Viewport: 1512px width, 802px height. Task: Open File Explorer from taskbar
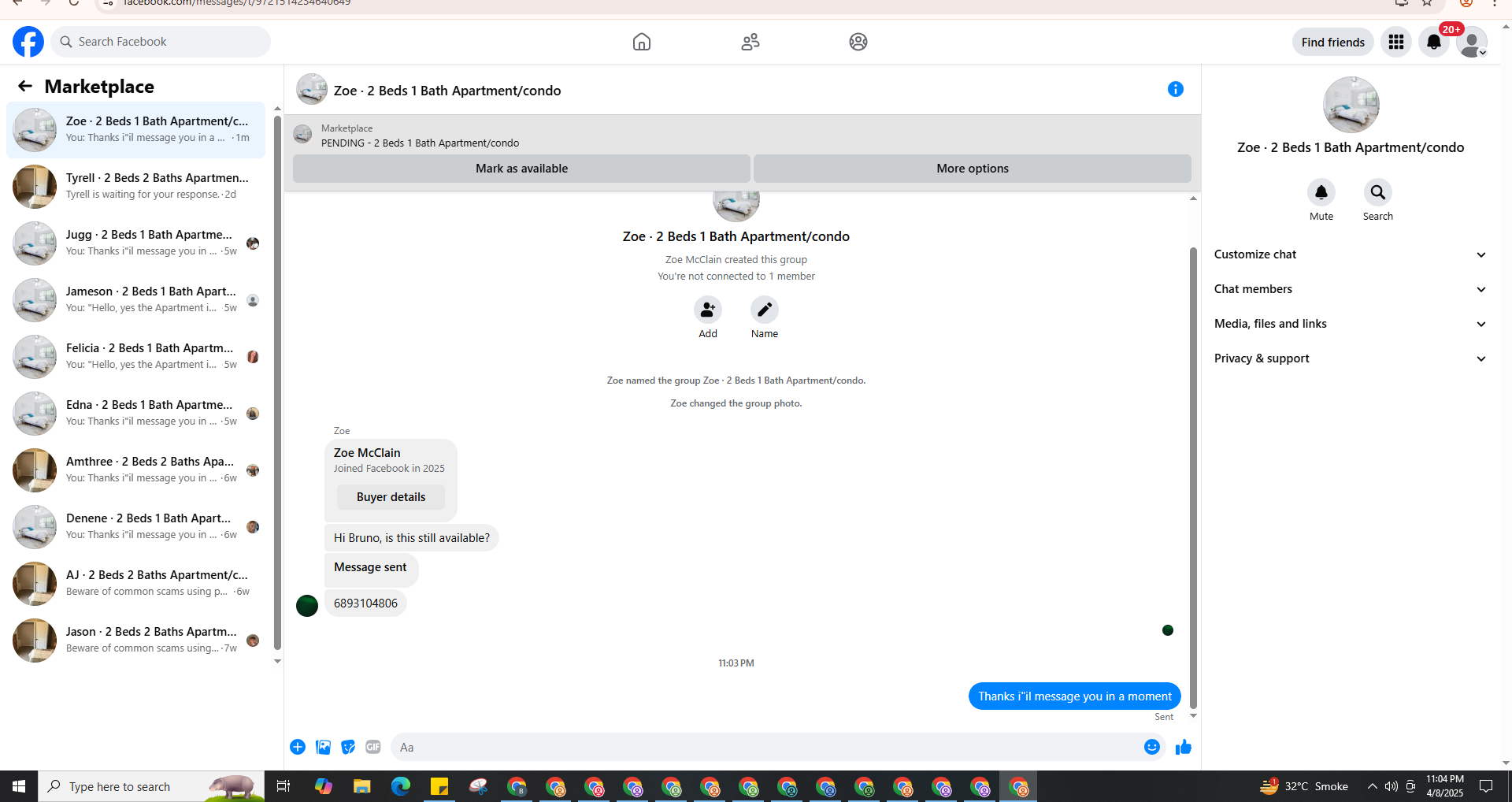(x=361, y=786)
